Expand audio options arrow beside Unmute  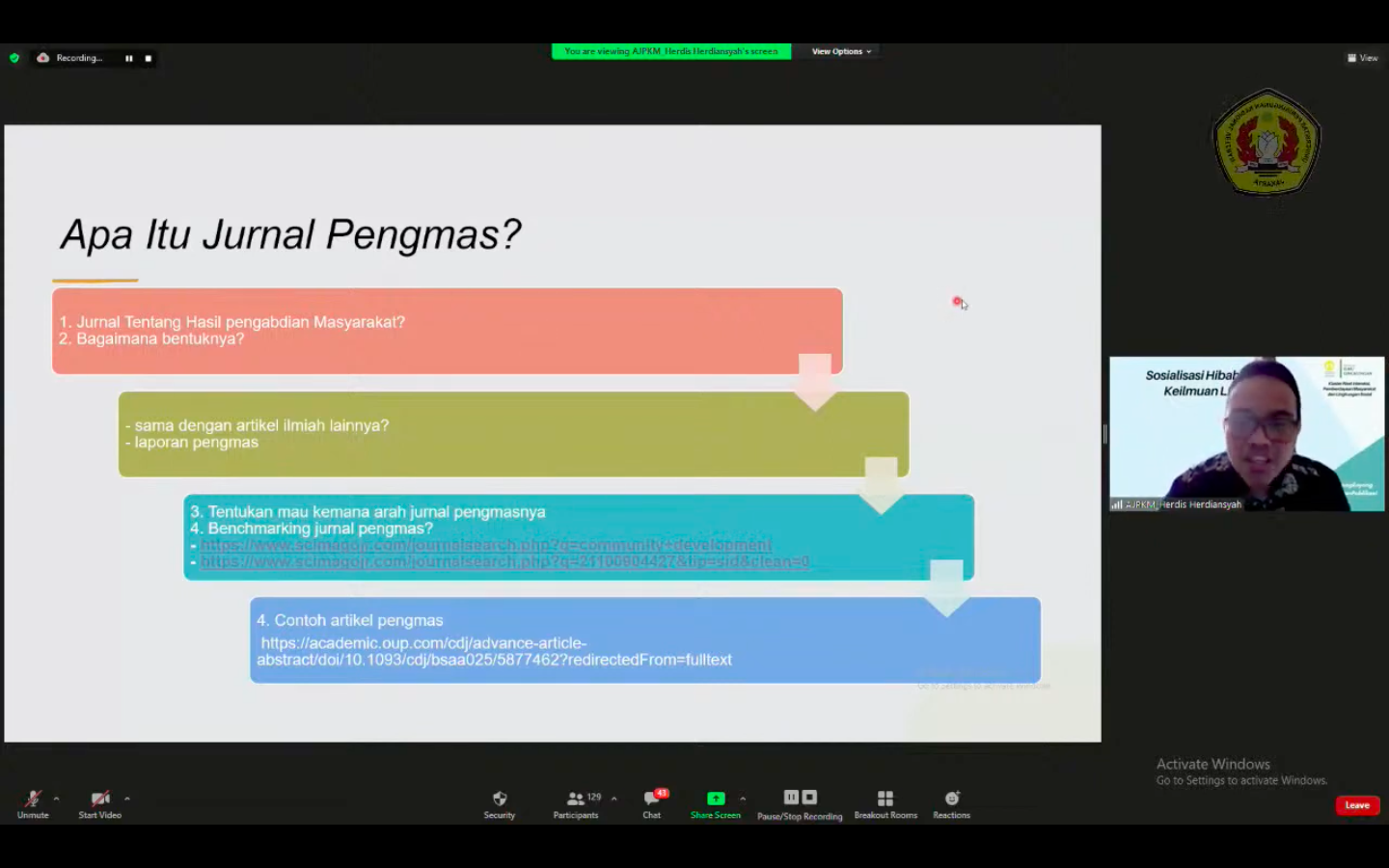57,799
